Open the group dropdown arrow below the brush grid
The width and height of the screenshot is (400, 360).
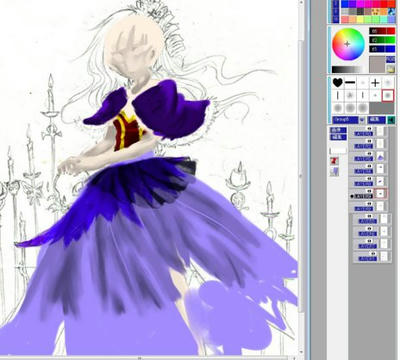coord(362,120)
